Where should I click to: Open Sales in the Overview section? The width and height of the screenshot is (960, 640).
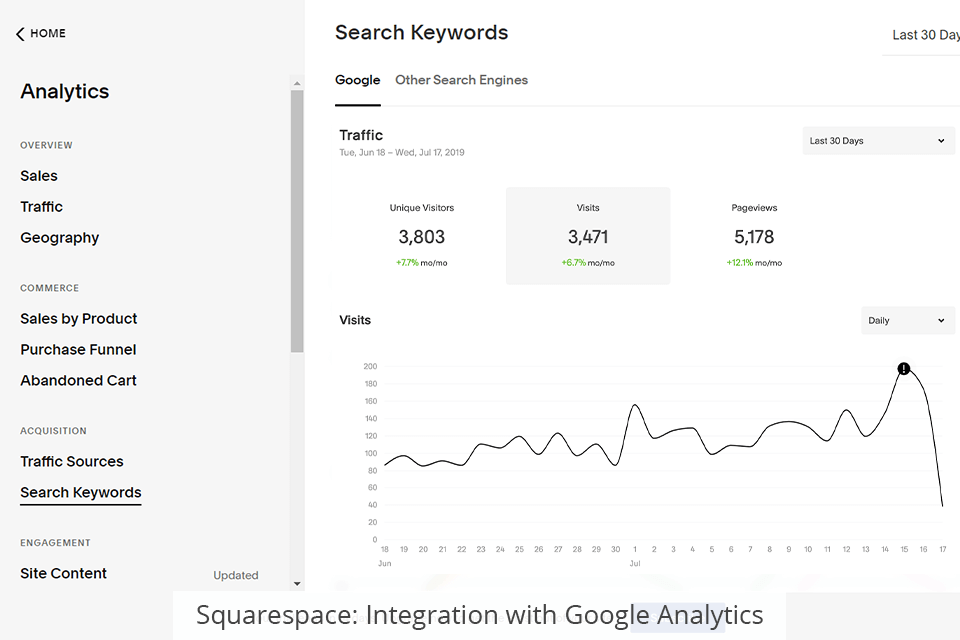pos(39,176)
